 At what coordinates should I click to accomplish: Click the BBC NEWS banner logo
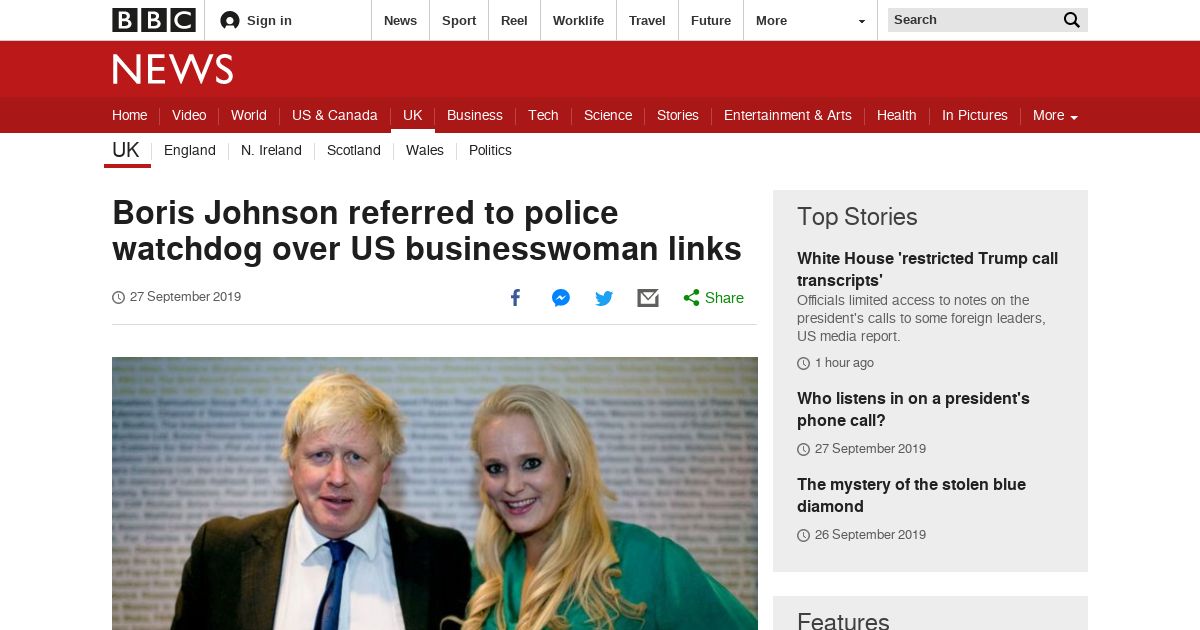click(x=173, y=69)
